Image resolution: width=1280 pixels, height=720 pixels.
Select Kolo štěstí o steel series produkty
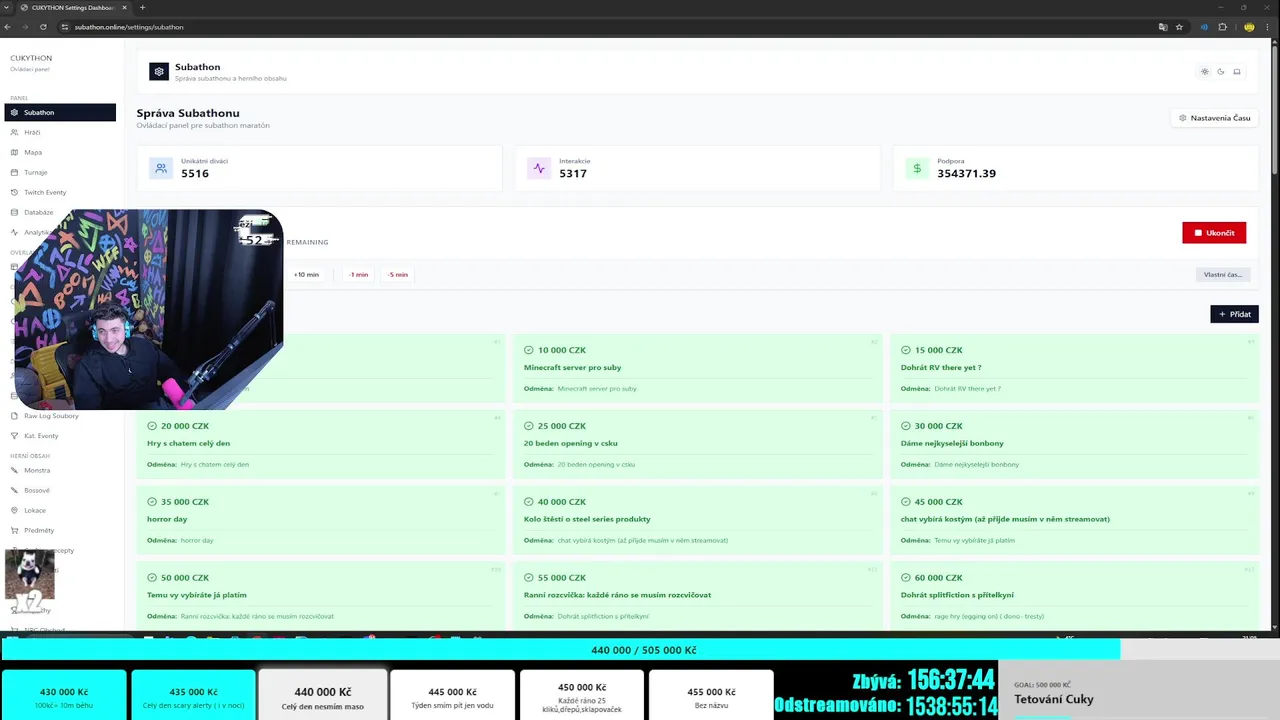587,519
